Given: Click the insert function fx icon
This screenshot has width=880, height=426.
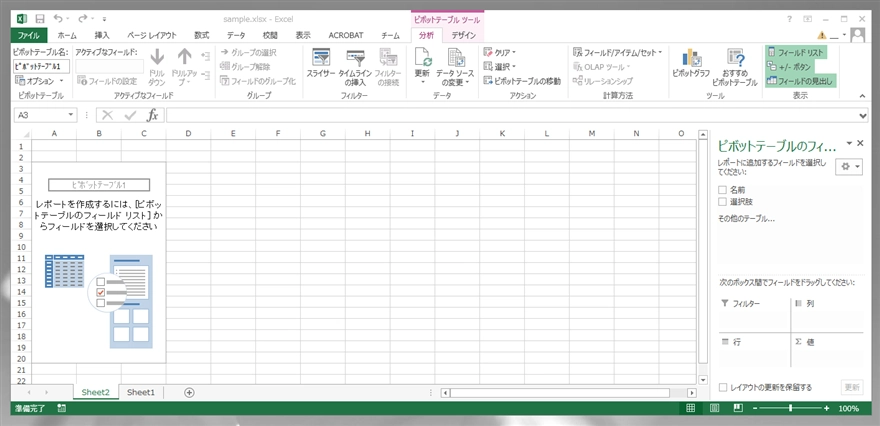Looking at the screenshot, I should pos(152,115).
